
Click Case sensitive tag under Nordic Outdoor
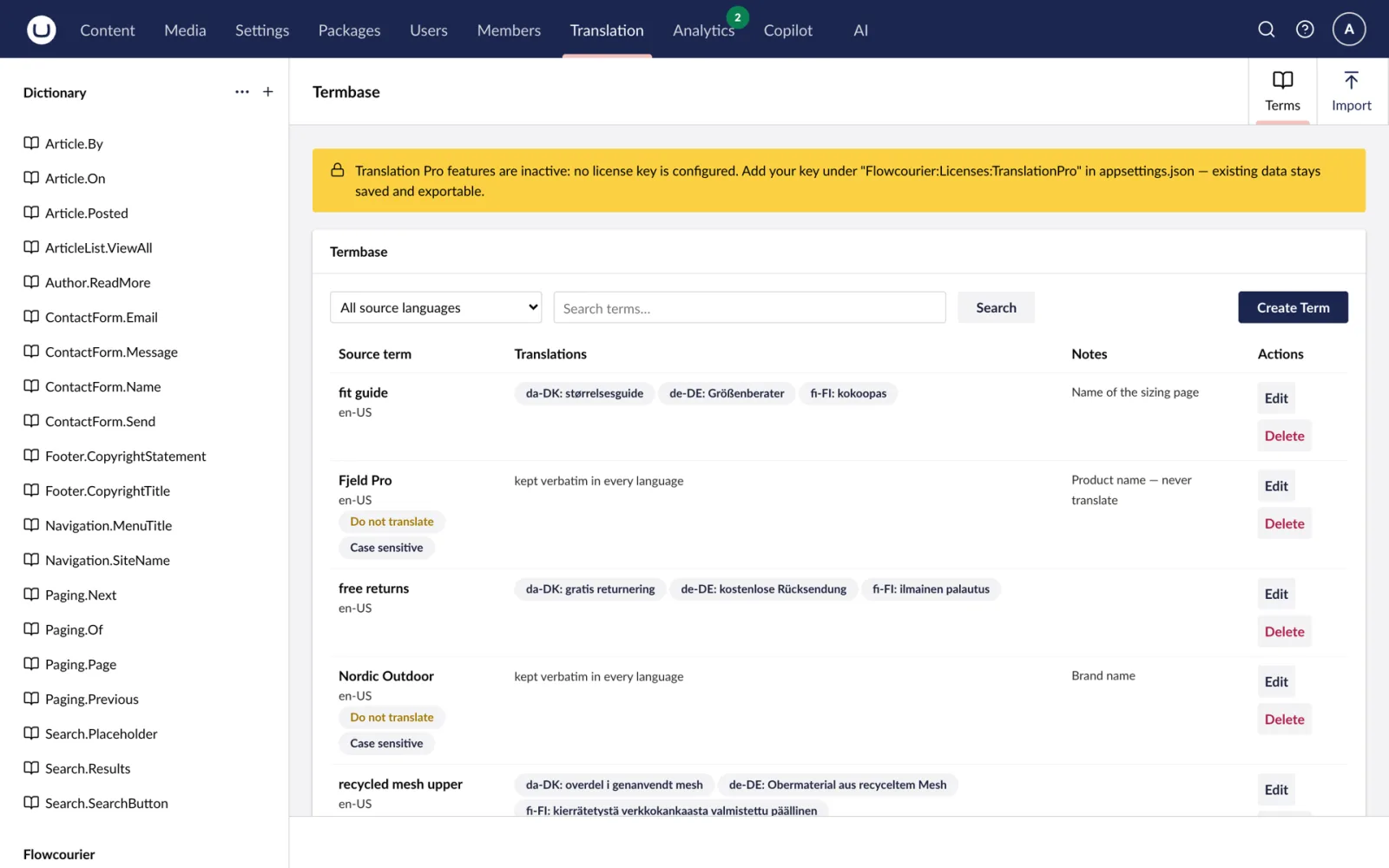[386, 743]
